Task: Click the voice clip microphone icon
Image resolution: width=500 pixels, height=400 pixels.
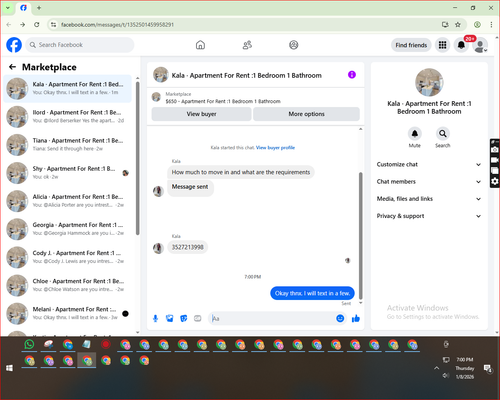Action: pos(155,319)
